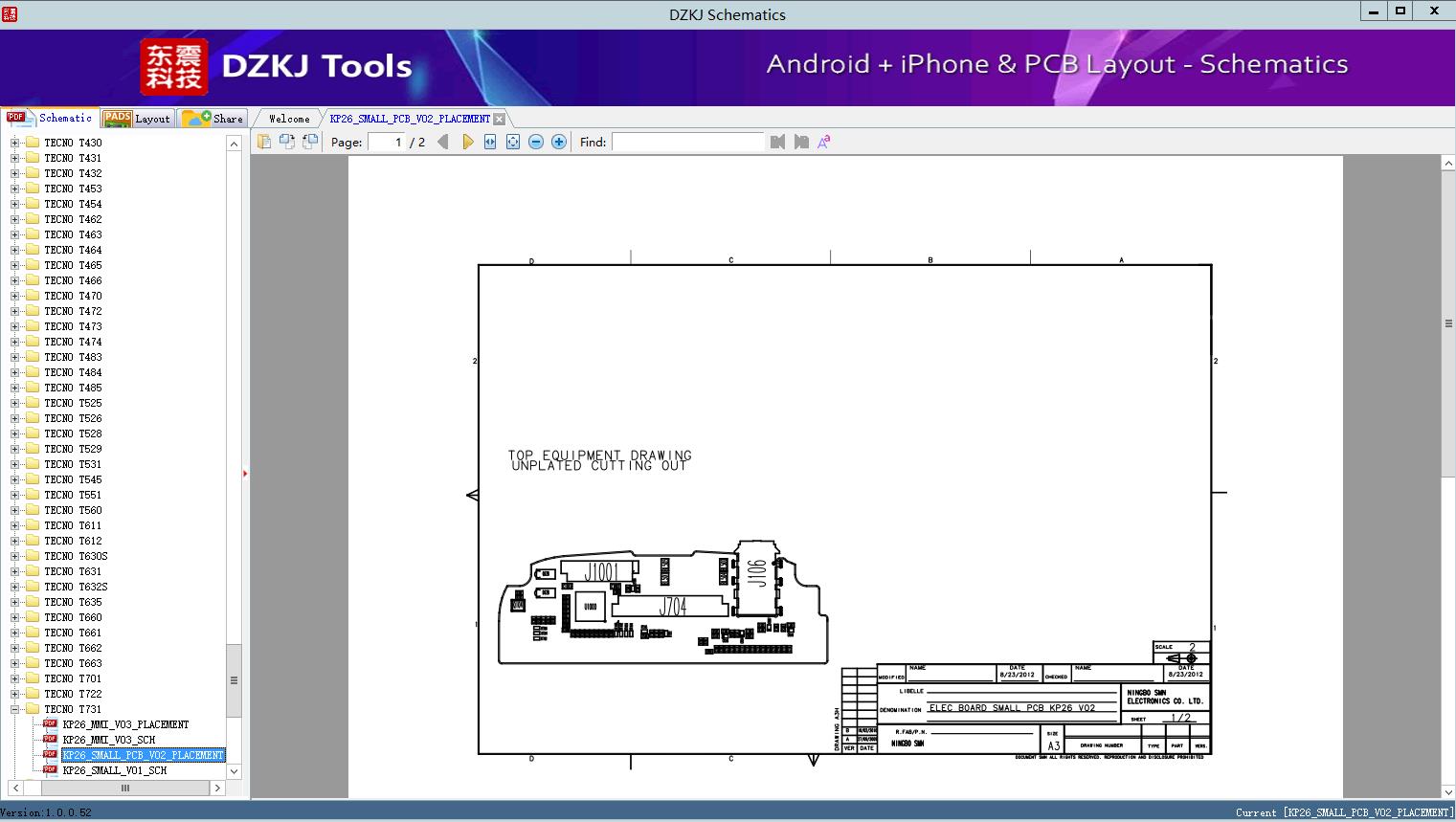The image size is (1456, 822).
Task: Click the zoom in plus icon
Action: [x=559, y=142]
